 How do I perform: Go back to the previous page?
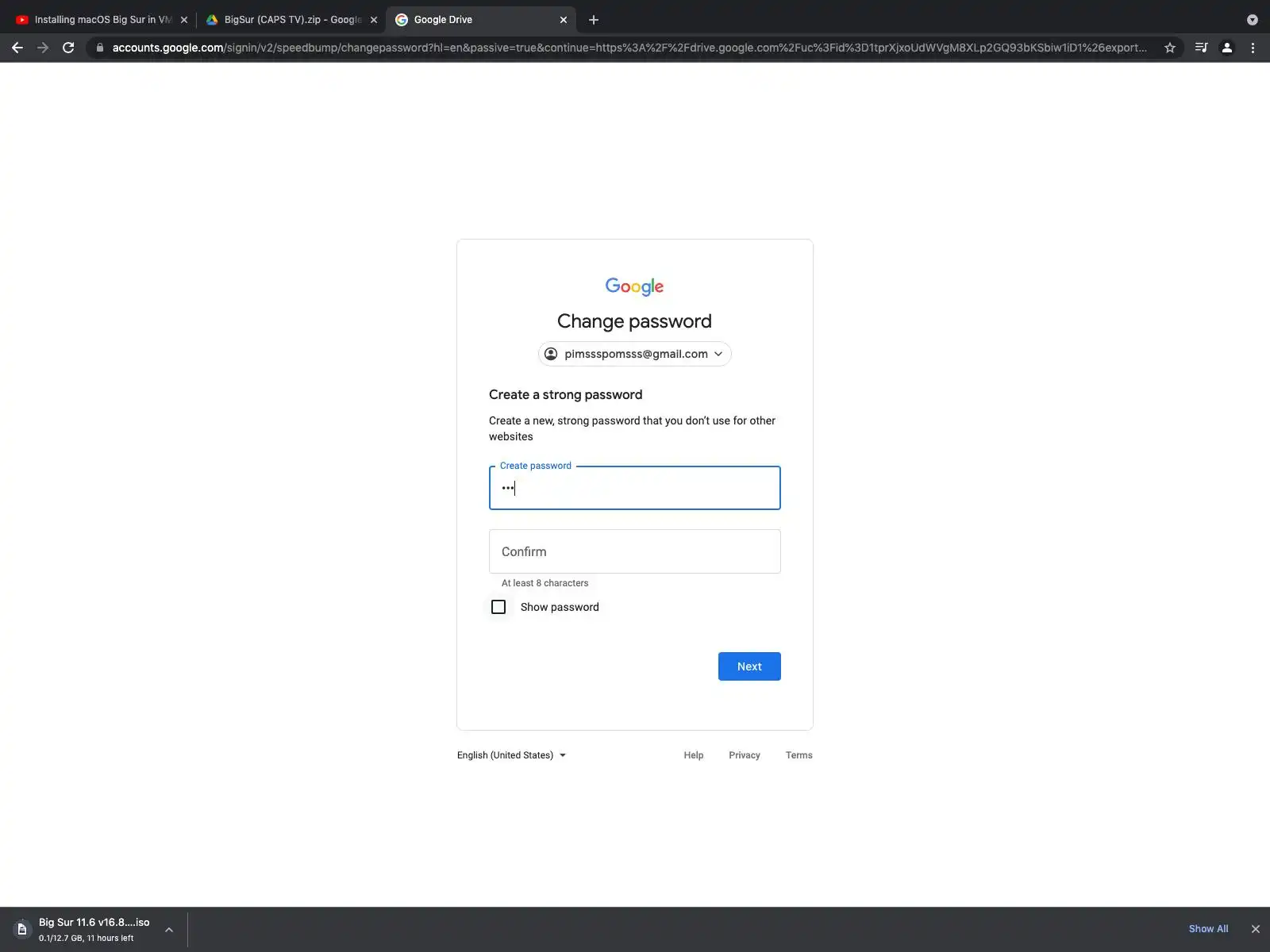(x=17, y=48)
